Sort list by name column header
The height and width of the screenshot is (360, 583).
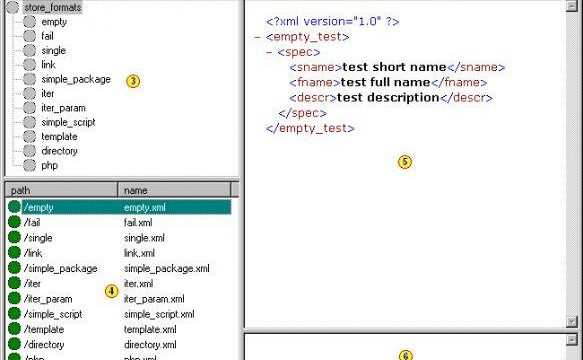[174, 190]
